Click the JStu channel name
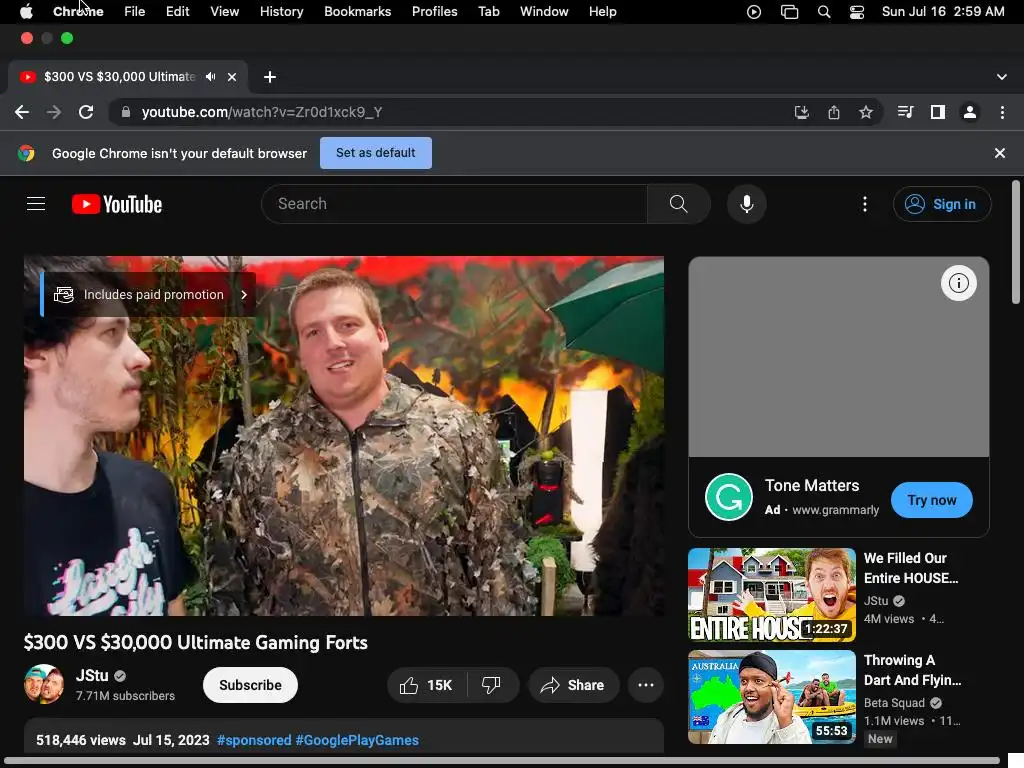 (92, 675)
